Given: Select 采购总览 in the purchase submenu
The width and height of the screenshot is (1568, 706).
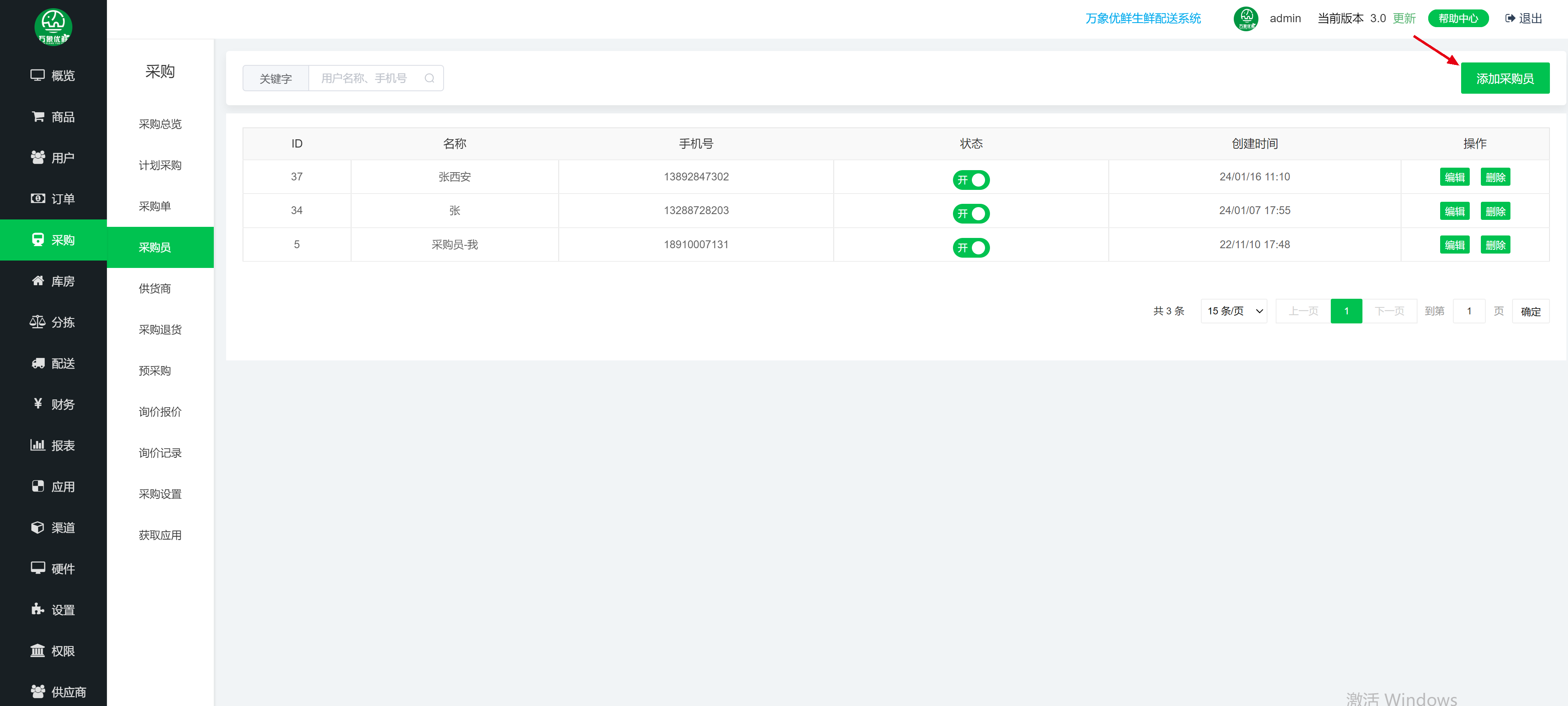Looking at the screenshot, I should coord(160,124).
